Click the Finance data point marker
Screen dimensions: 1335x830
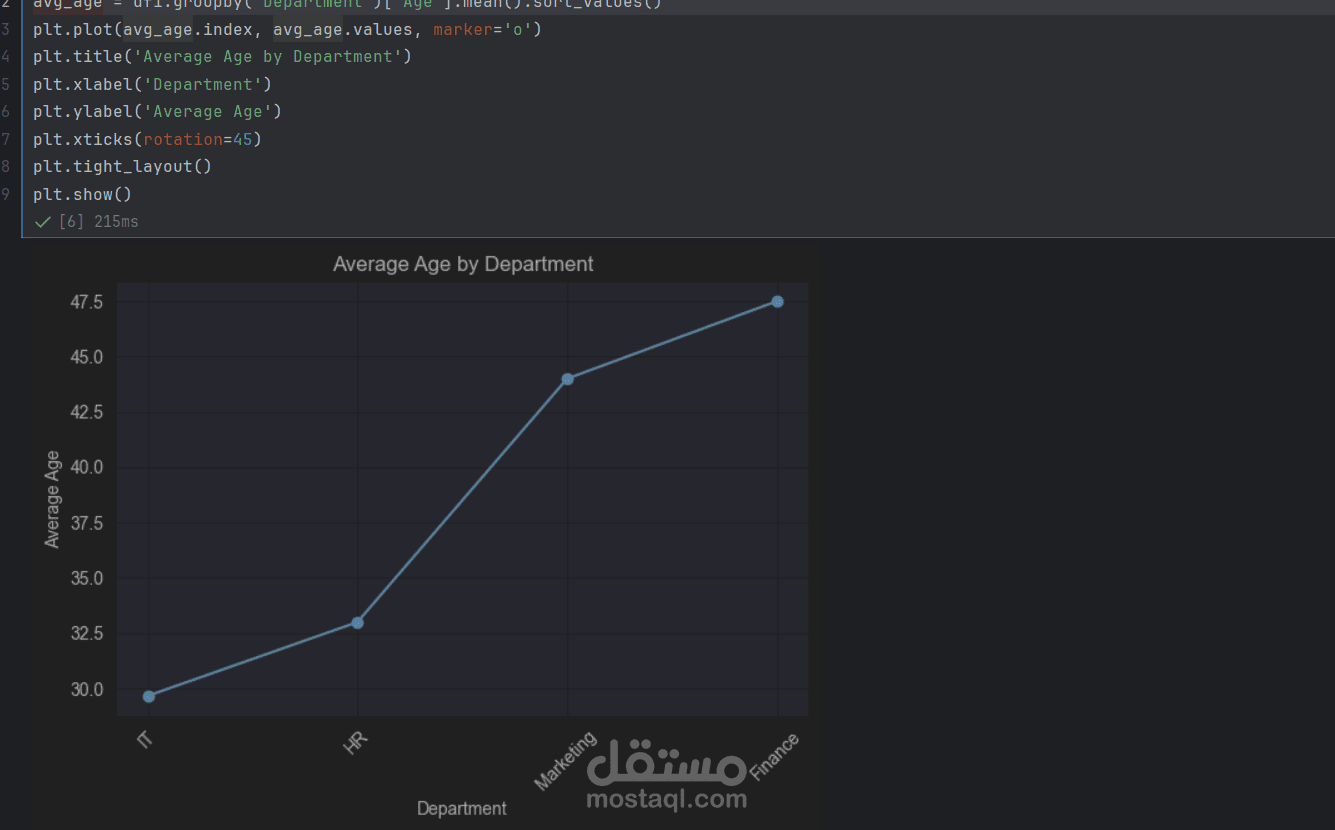point(777,302)
